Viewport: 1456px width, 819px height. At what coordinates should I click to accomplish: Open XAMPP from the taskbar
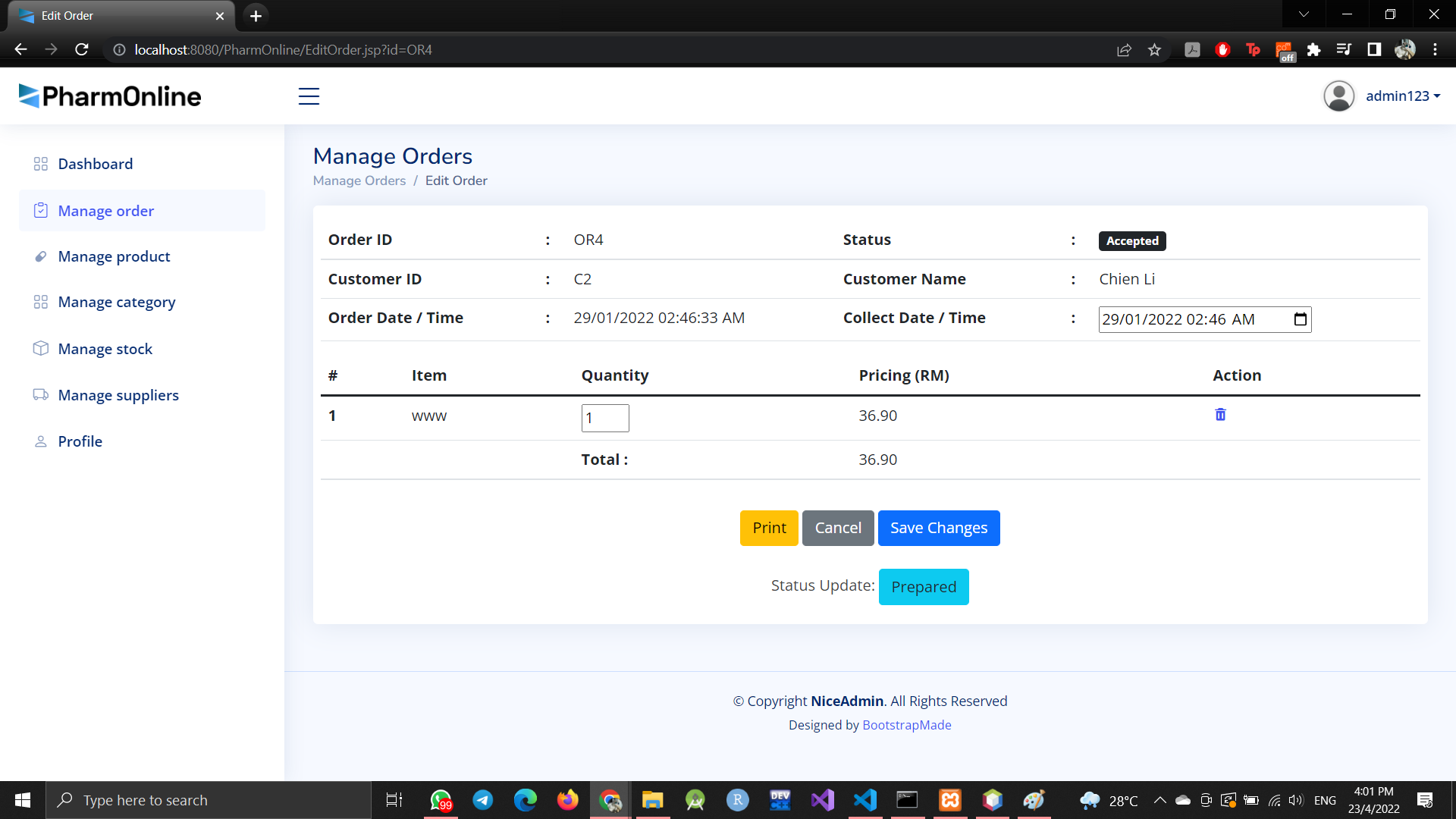click(x=950, y=800)
